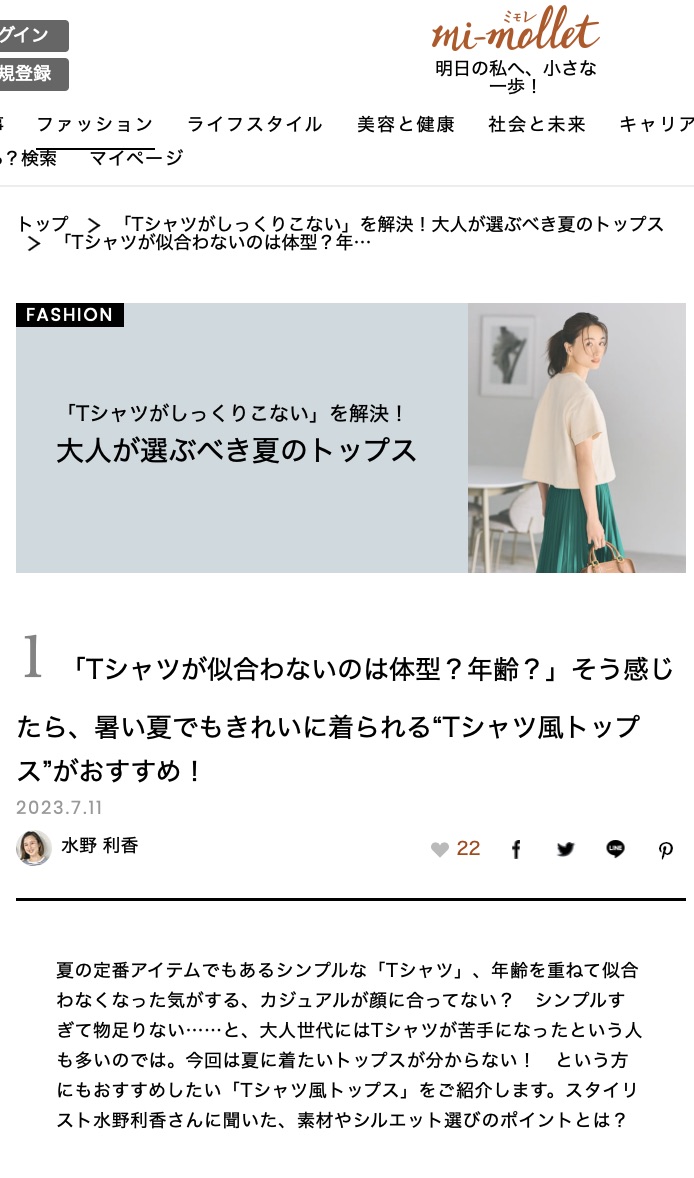The height and width of the screenshot is (1178, 694).
Task: Go to トップ breadcrumb link
Action: [43, 224]
